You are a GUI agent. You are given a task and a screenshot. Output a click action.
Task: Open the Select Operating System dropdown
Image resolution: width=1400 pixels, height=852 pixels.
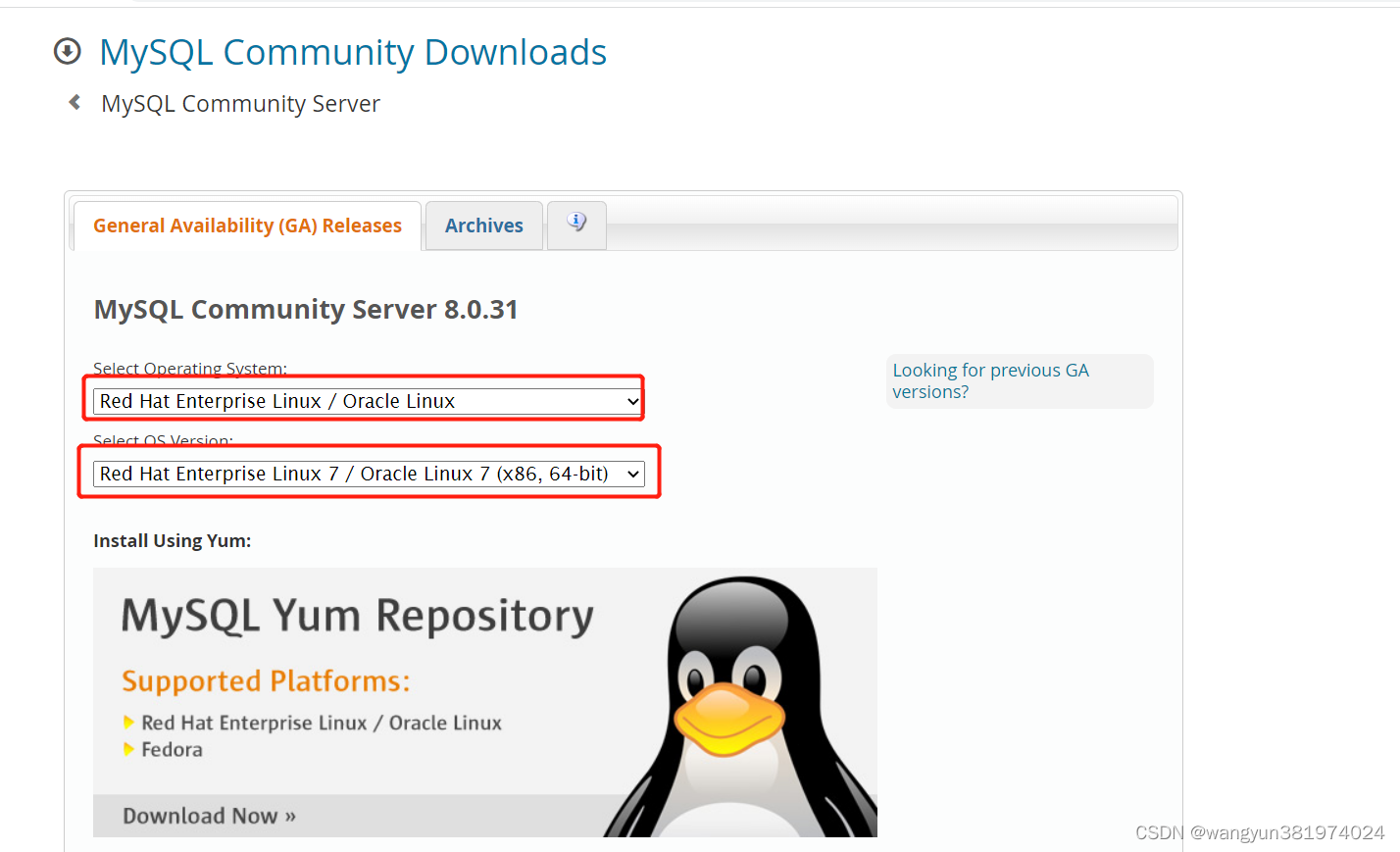(368, 401)
